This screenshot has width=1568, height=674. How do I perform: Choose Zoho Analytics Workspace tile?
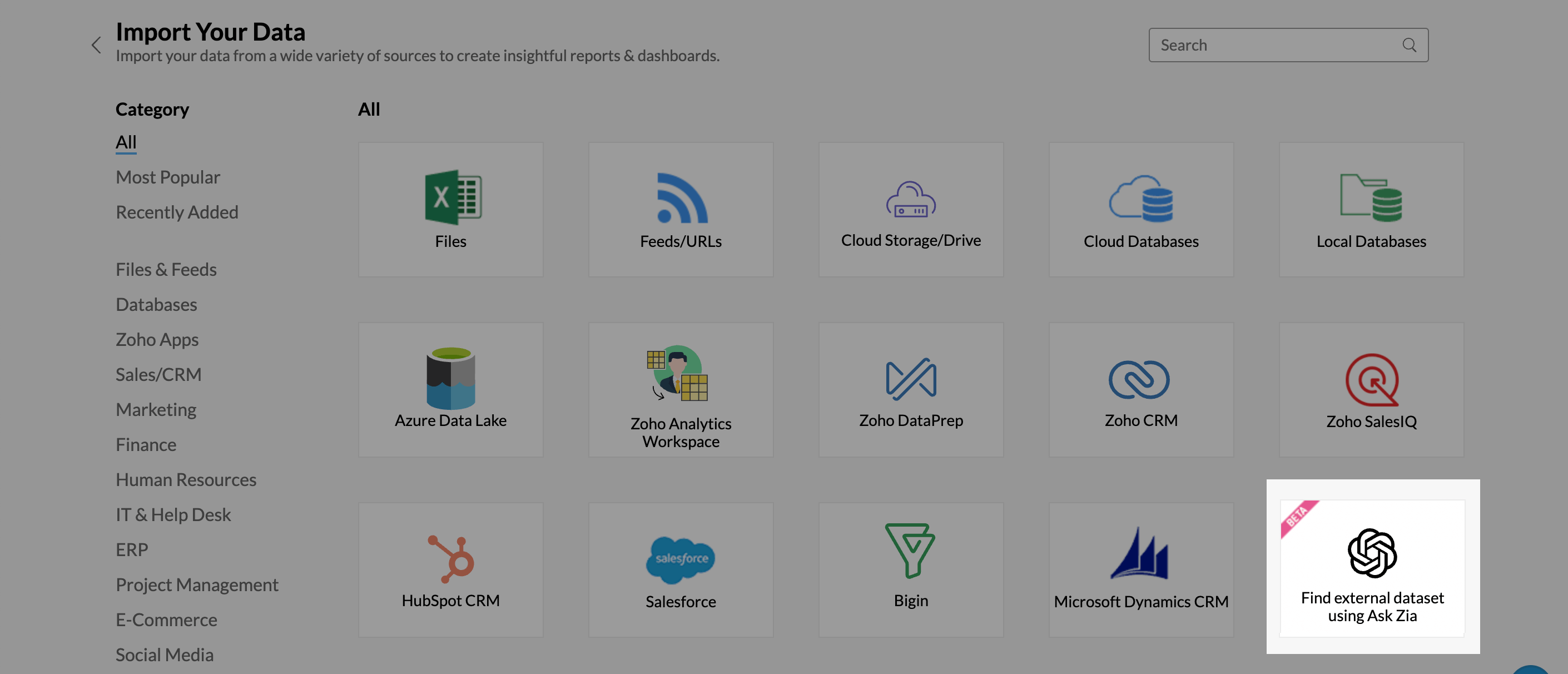click(x=681, y=390)
